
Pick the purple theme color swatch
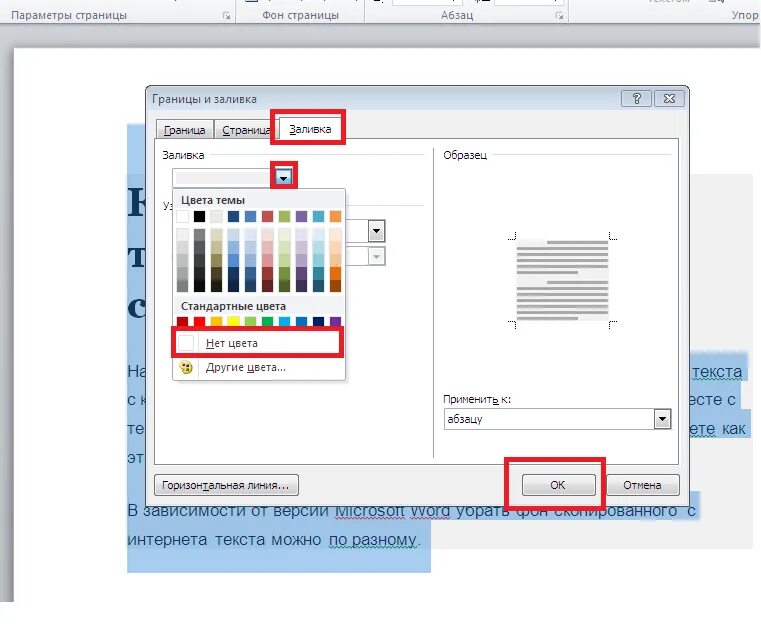(301, 216)
